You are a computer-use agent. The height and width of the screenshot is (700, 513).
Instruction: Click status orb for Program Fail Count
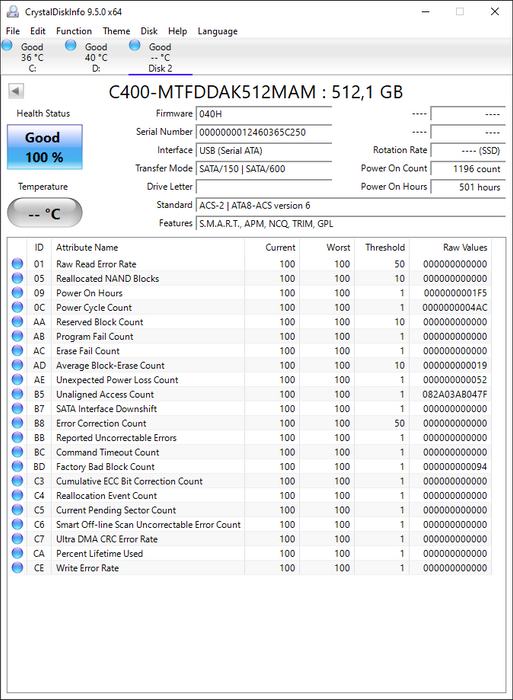coord(17,336)
